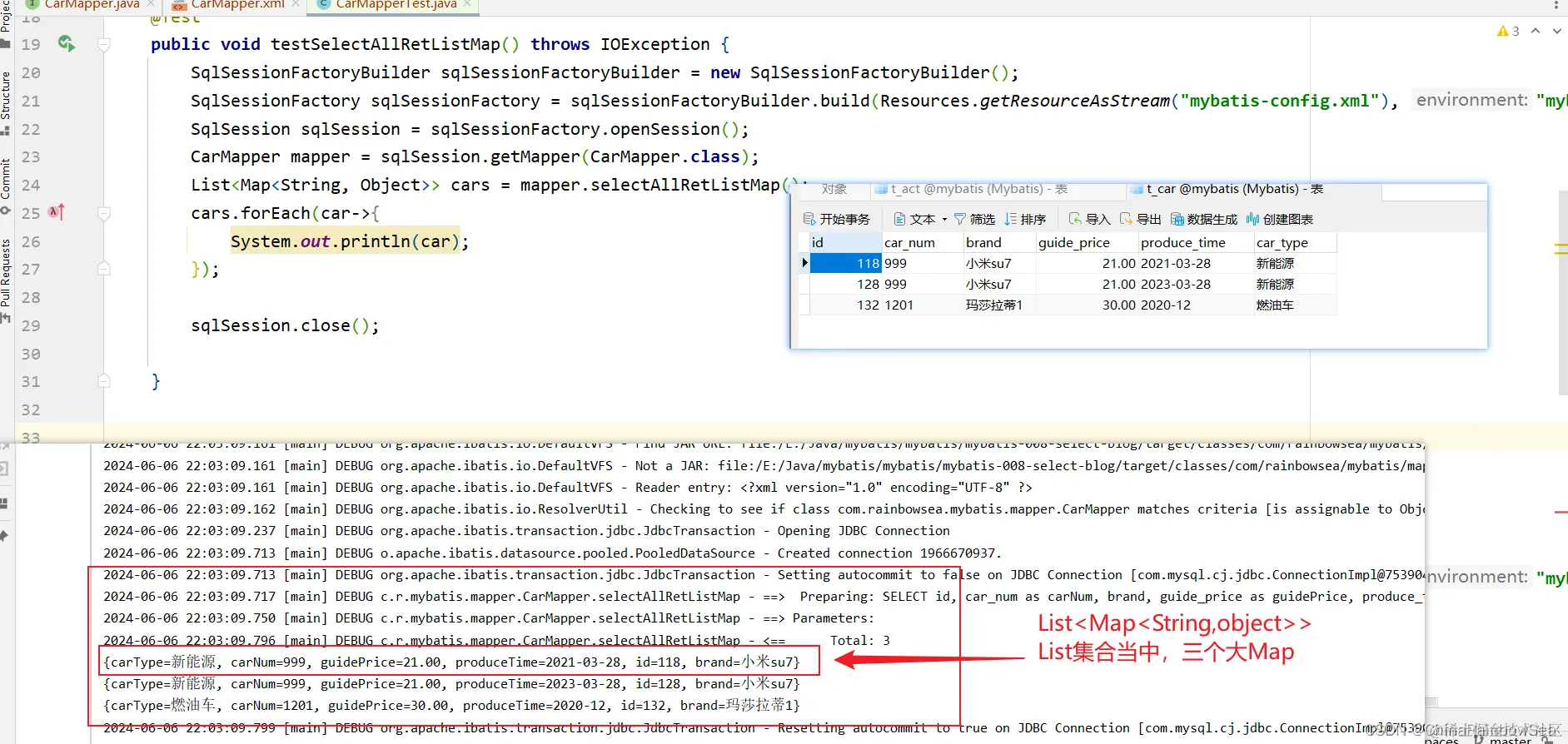Screen dimensions: 1568x744
Task: Click console output row with id=132
Action: tap(451, 705)
